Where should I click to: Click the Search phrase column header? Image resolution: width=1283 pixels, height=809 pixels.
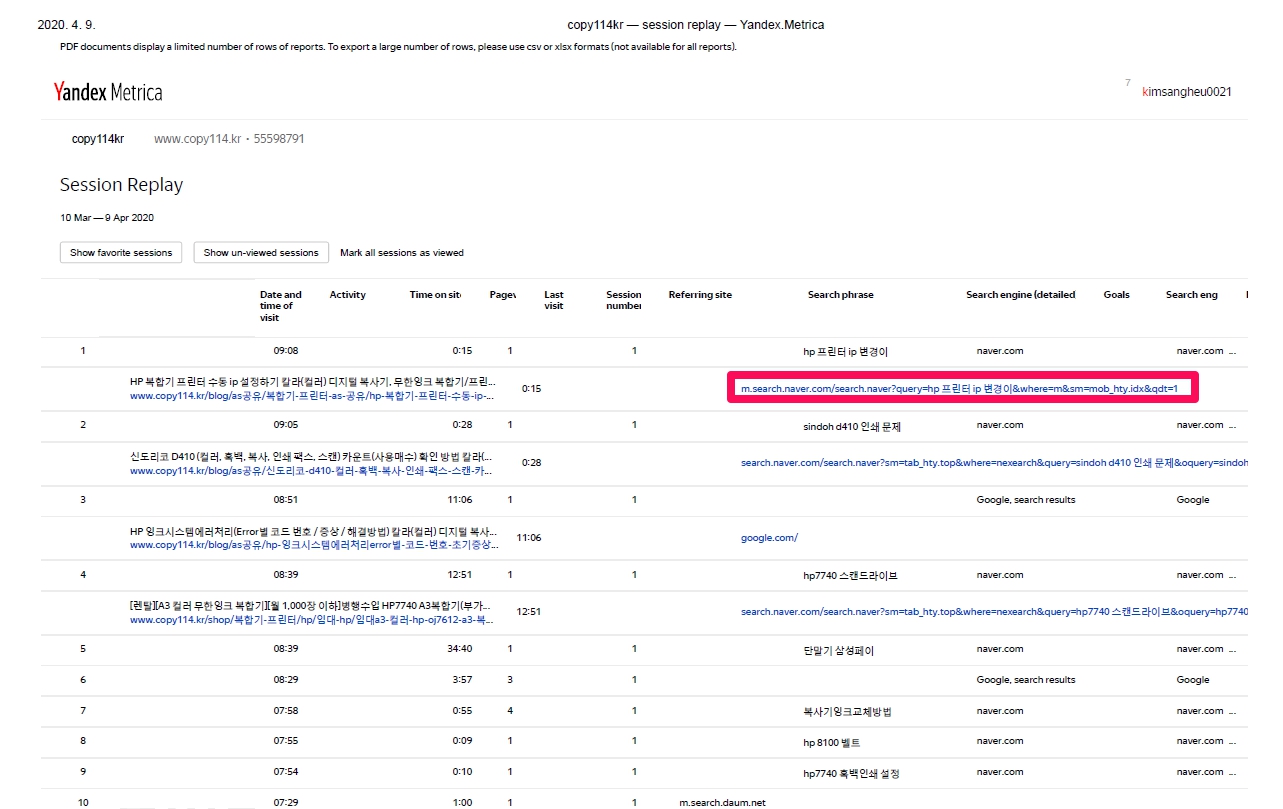point(840,295)
